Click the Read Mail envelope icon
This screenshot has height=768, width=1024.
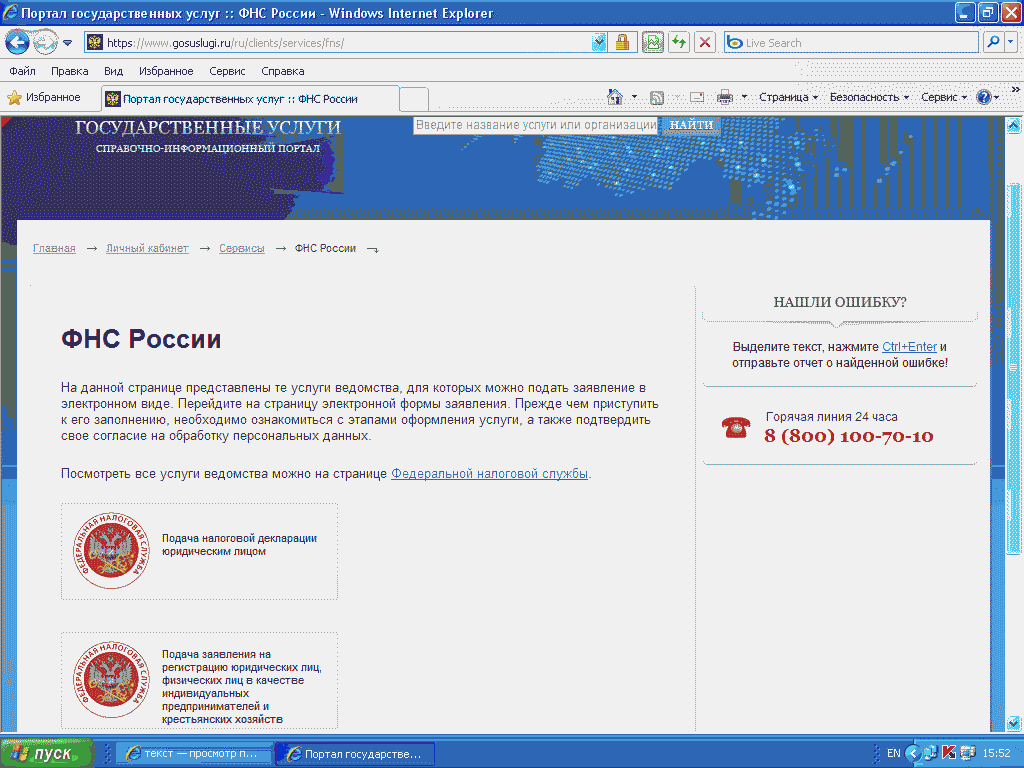click(x=696, y=97)
